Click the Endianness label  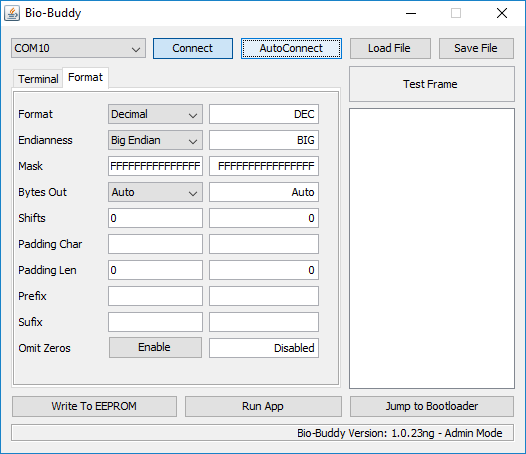[x=45, y=140]
